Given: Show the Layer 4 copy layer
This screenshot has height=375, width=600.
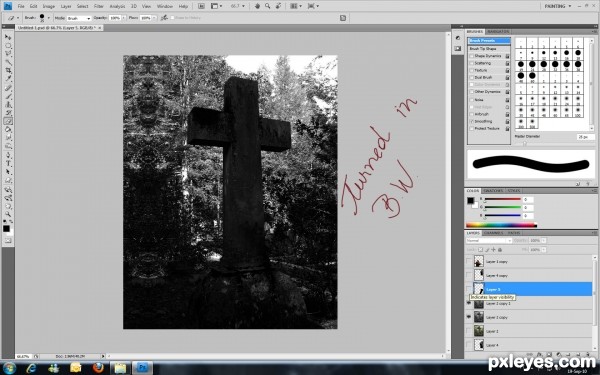Looking at the screenshot, I should [x=469, y=275].
